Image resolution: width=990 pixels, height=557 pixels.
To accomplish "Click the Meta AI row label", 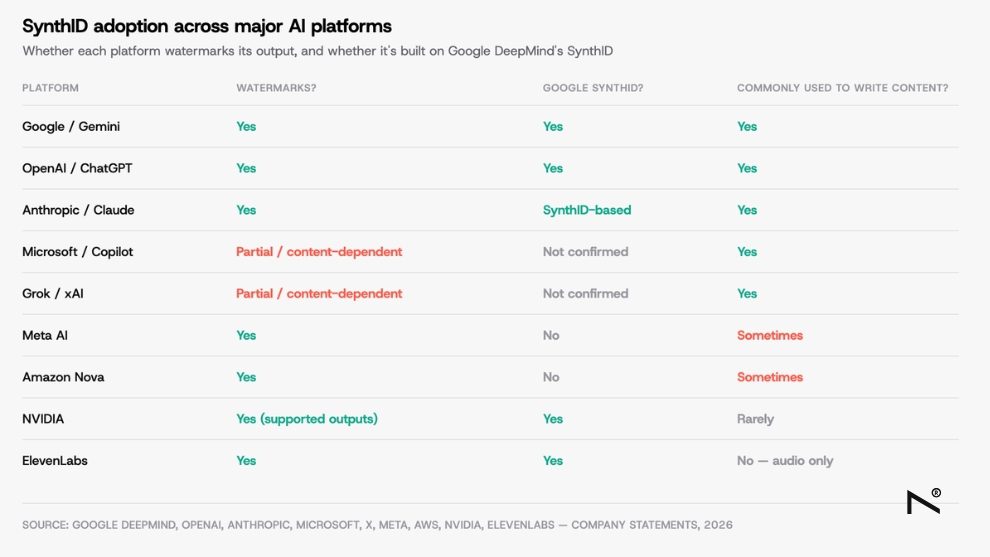I will click(45, 335).
